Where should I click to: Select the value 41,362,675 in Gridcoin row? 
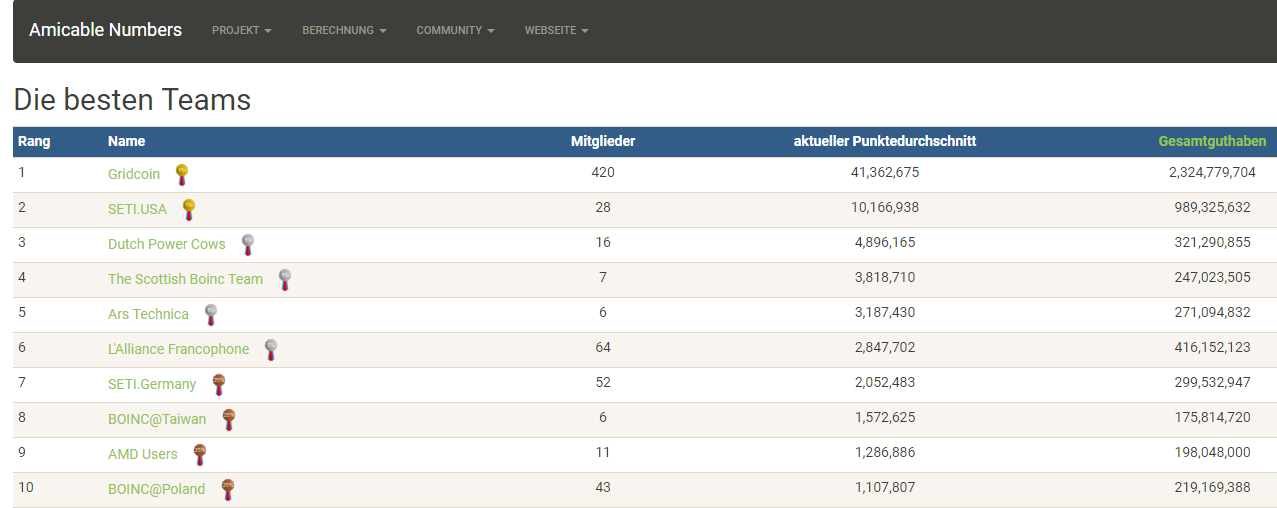pyautogui.click(x=885, y=172)
